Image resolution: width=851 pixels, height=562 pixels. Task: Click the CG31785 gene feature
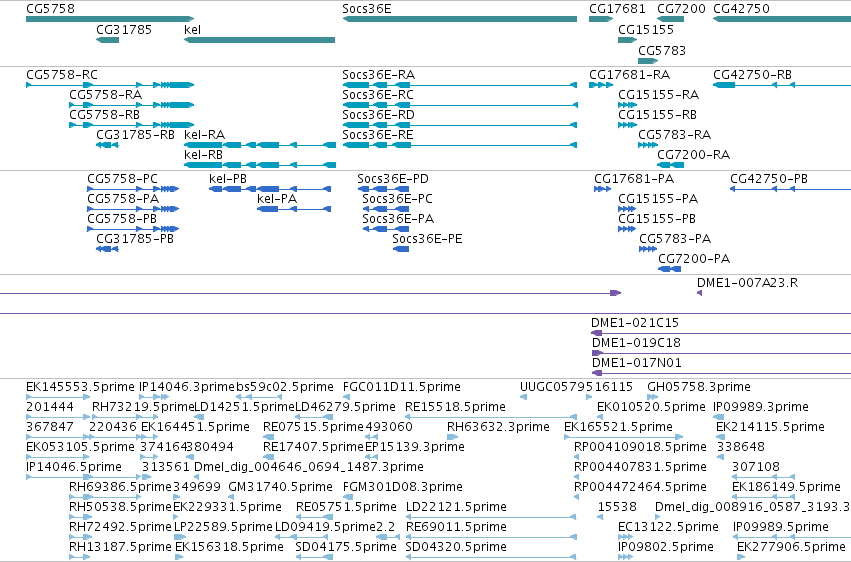pos(107,40)
